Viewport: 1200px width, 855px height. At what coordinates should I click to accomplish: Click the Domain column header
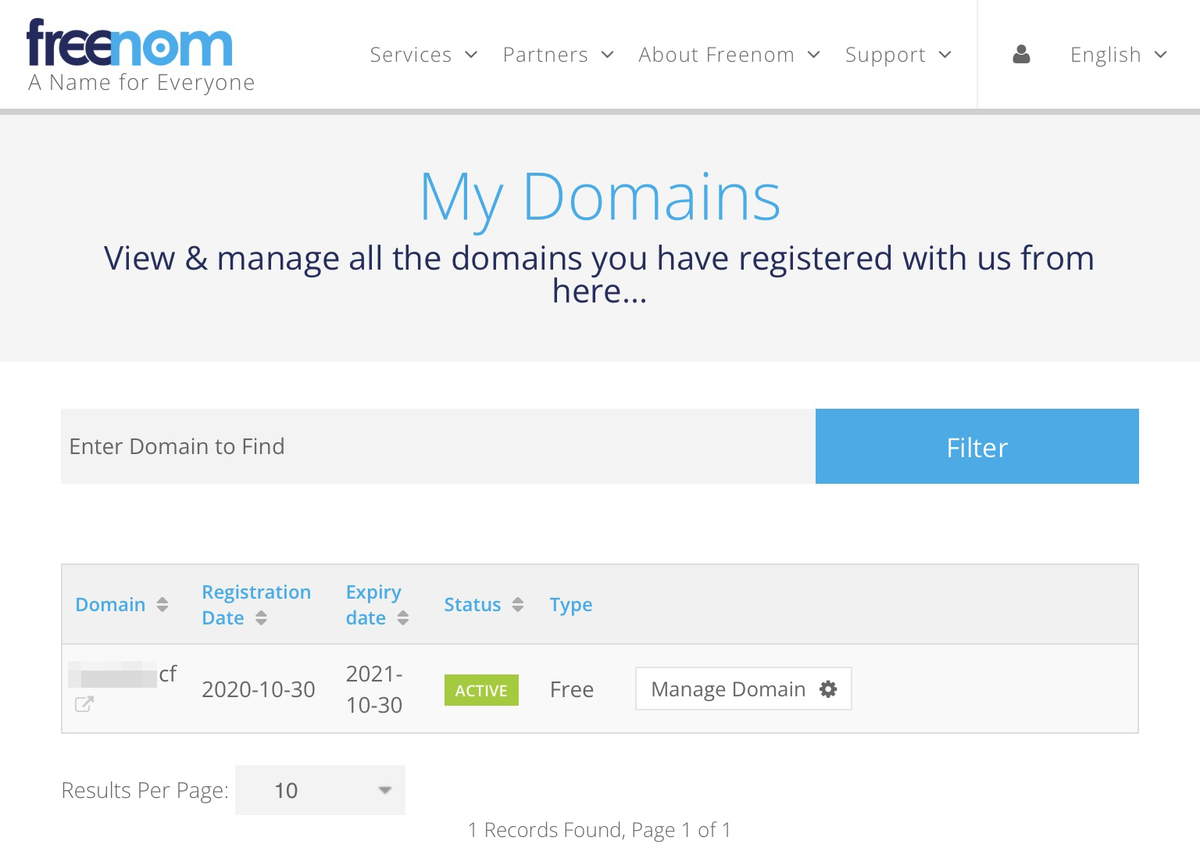click(110, 605)
